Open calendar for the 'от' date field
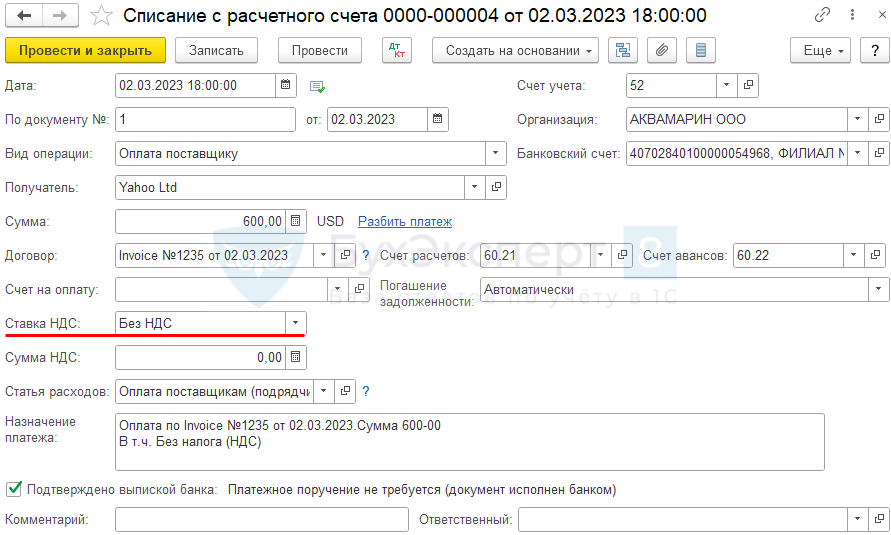891x535 pixels. pyautogui.click(x=438, y=119)
